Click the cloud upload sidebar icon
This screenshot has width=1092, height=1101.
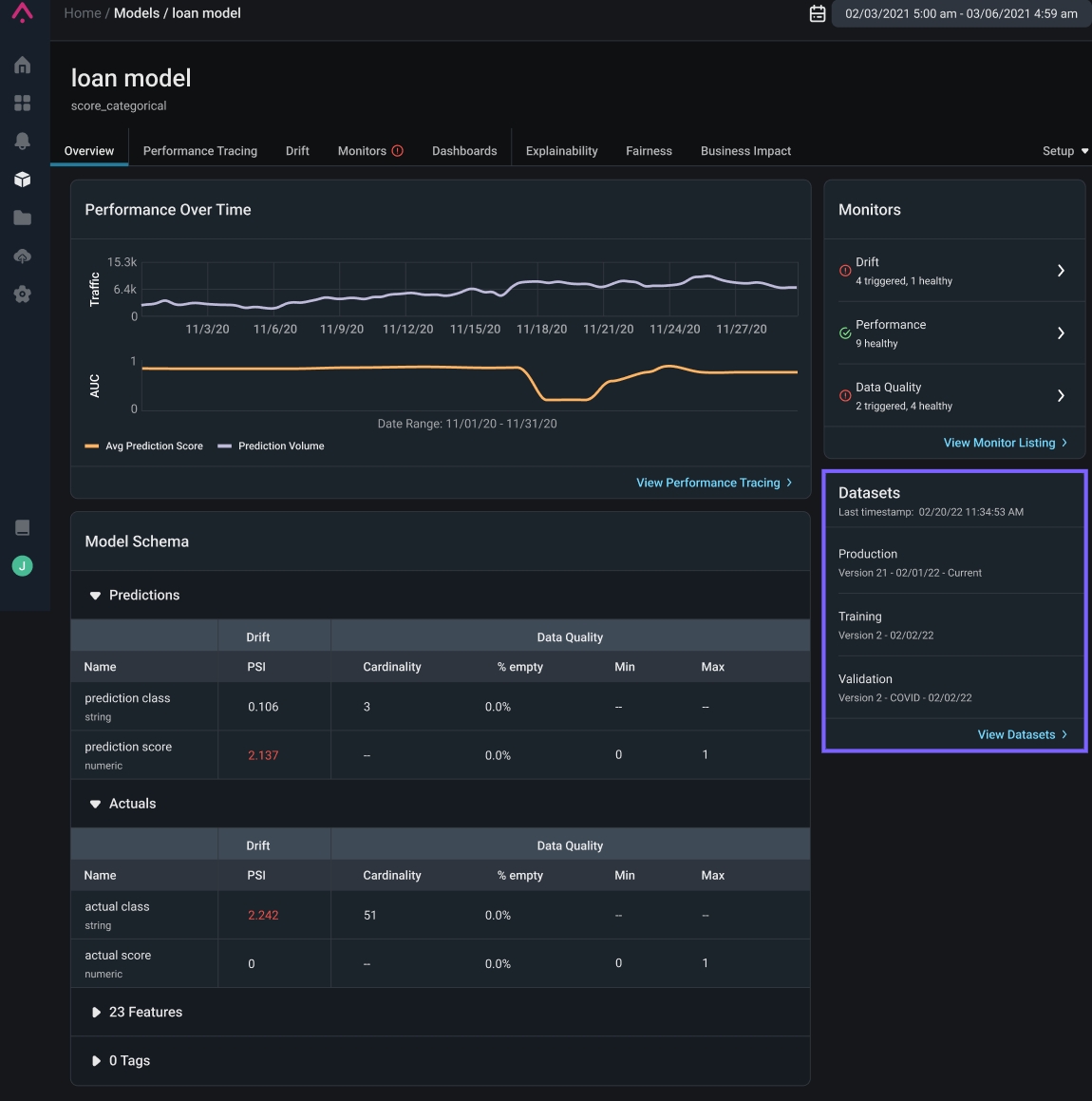[x=23, y=256]
